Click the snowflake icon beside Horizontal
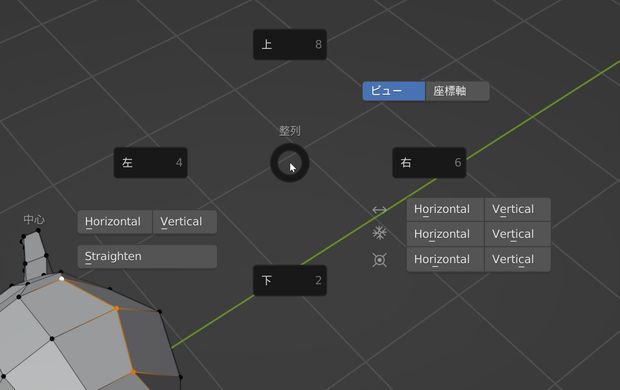Screen dimensions: 620x390 tap(380, 233)
